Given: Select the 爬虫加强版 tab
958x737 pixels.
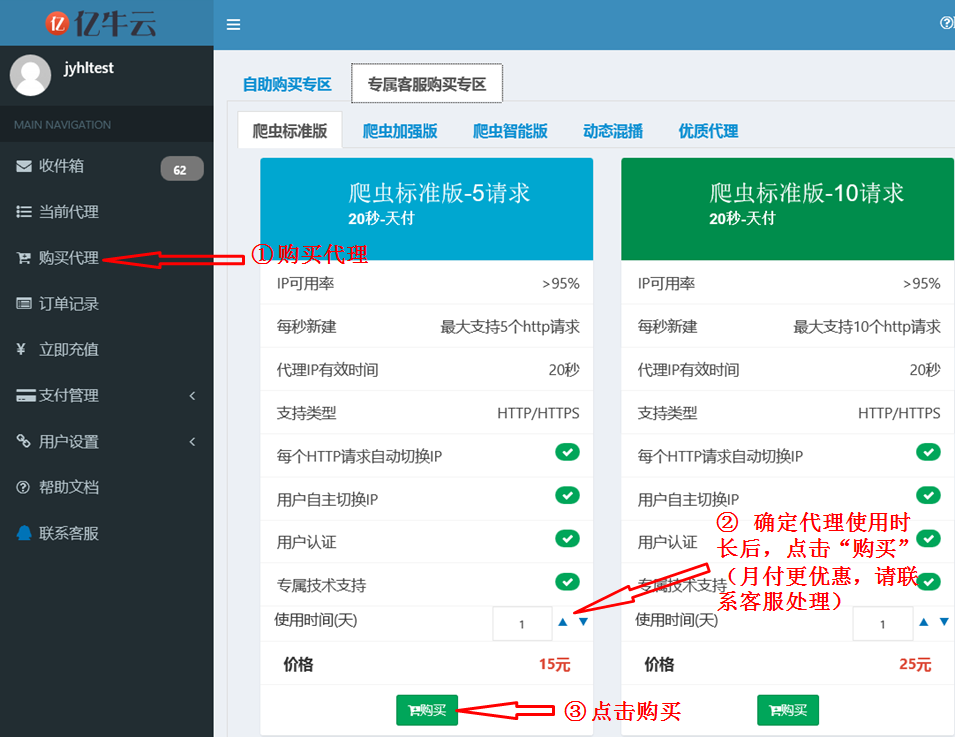Looking at the screenshot, I should (400, 131).
